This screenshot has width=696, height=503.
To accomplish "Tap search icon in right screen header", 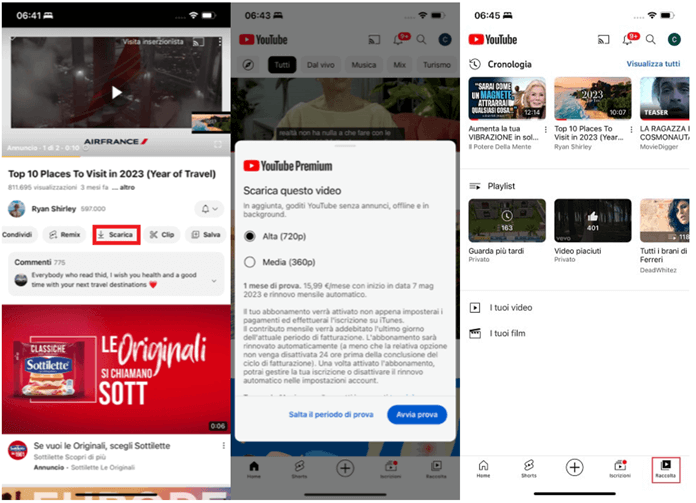I will point(651,40).
